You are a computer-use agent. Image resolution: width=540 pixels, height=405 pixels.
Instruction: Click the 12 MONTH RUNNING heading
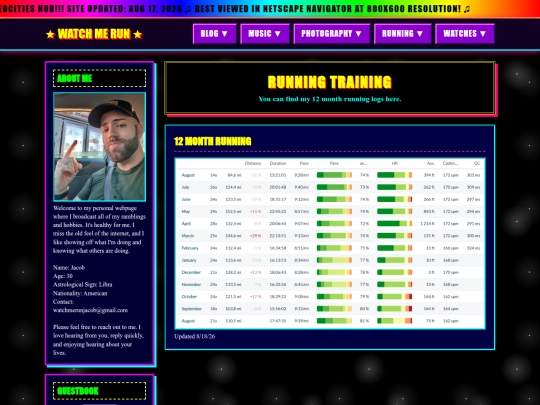pyautogui.click(x=212, y=141)
